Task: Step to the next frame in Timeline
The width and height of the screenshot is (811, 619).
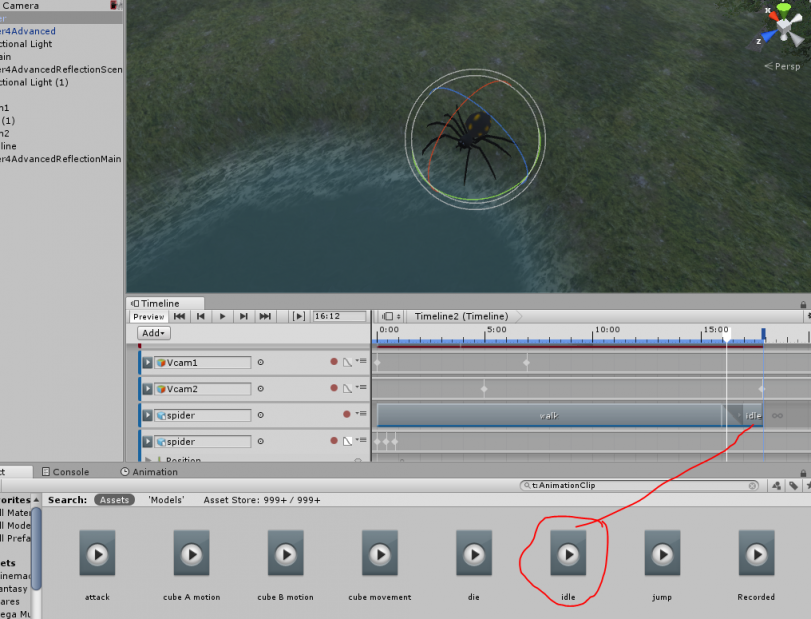Action: point(243,316)
